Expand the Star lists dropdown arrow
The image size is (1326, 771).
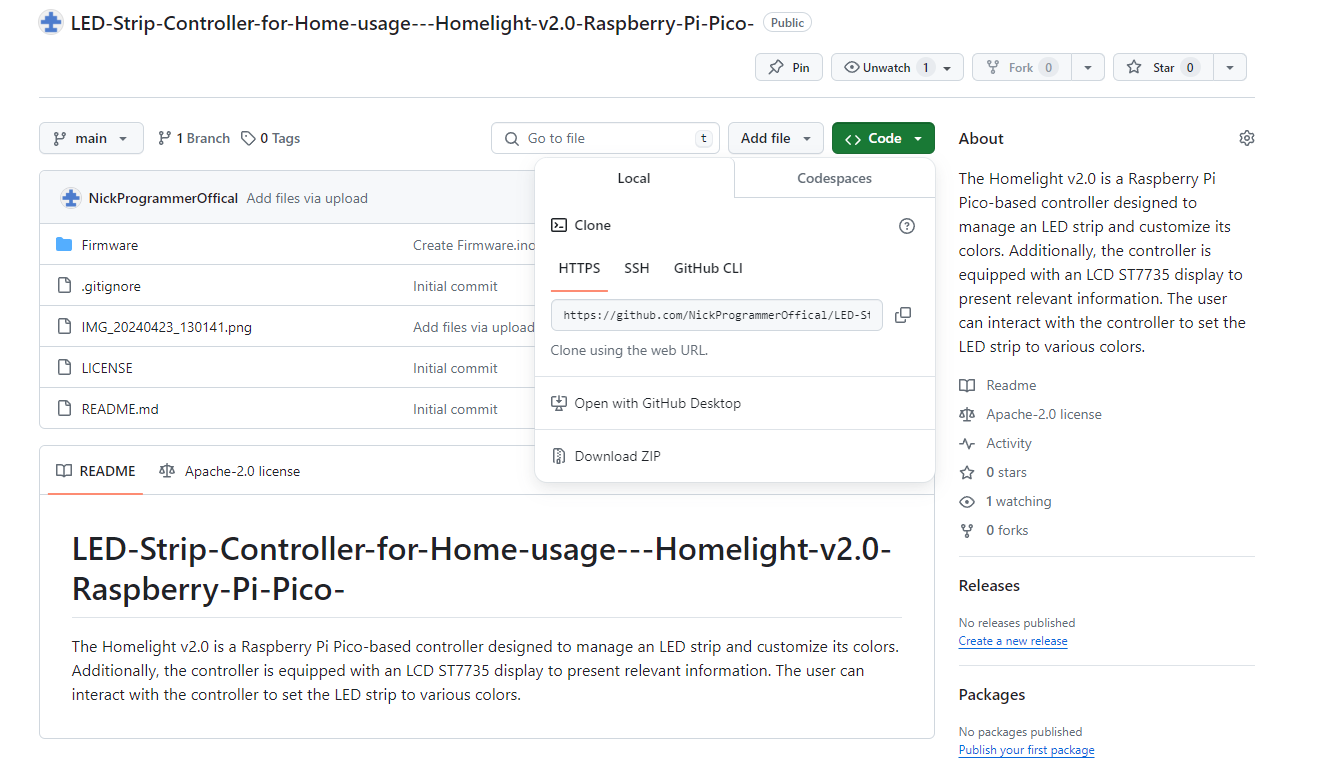(x=1229, y=67)
